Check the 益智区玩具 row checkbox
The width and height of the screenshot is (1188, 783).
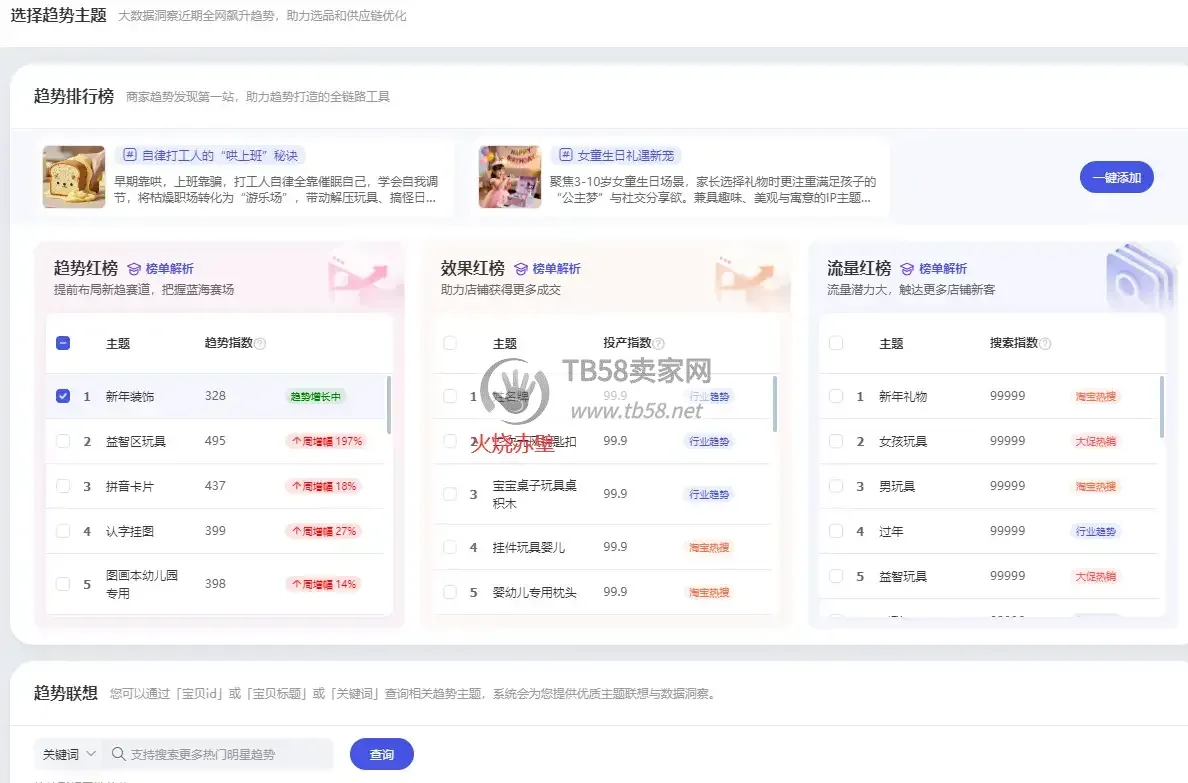tap(63, 441)
